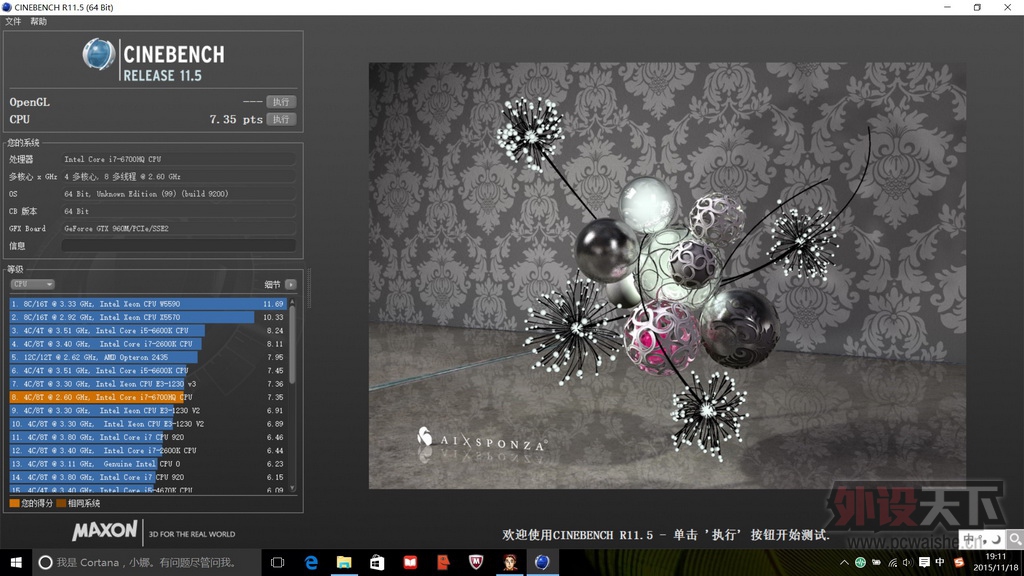Click the ranking list scroll-down arrow
This screenshot has height=576, width=1024.
(292, 488)
